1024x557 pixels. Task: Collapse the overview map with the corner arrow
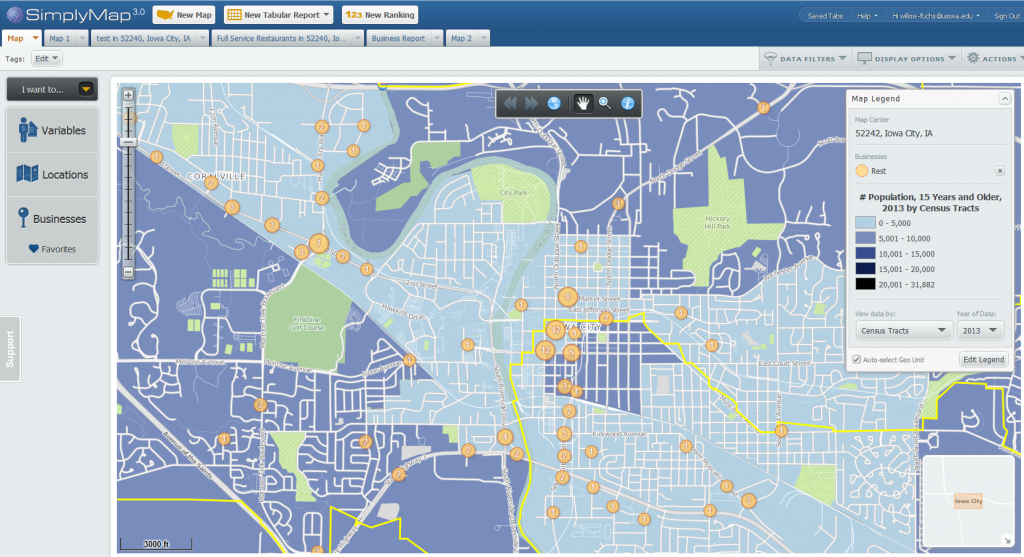click(x=1007, y=540)
